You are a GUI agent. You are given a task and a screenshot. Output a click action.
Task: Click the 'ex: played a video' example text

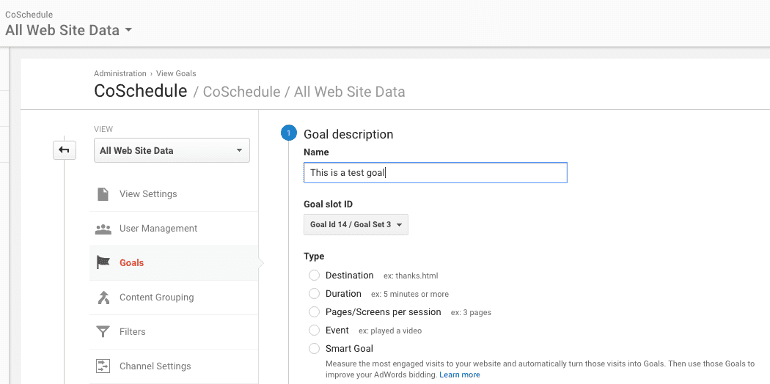pyautogui.click(x=390, y=331)
